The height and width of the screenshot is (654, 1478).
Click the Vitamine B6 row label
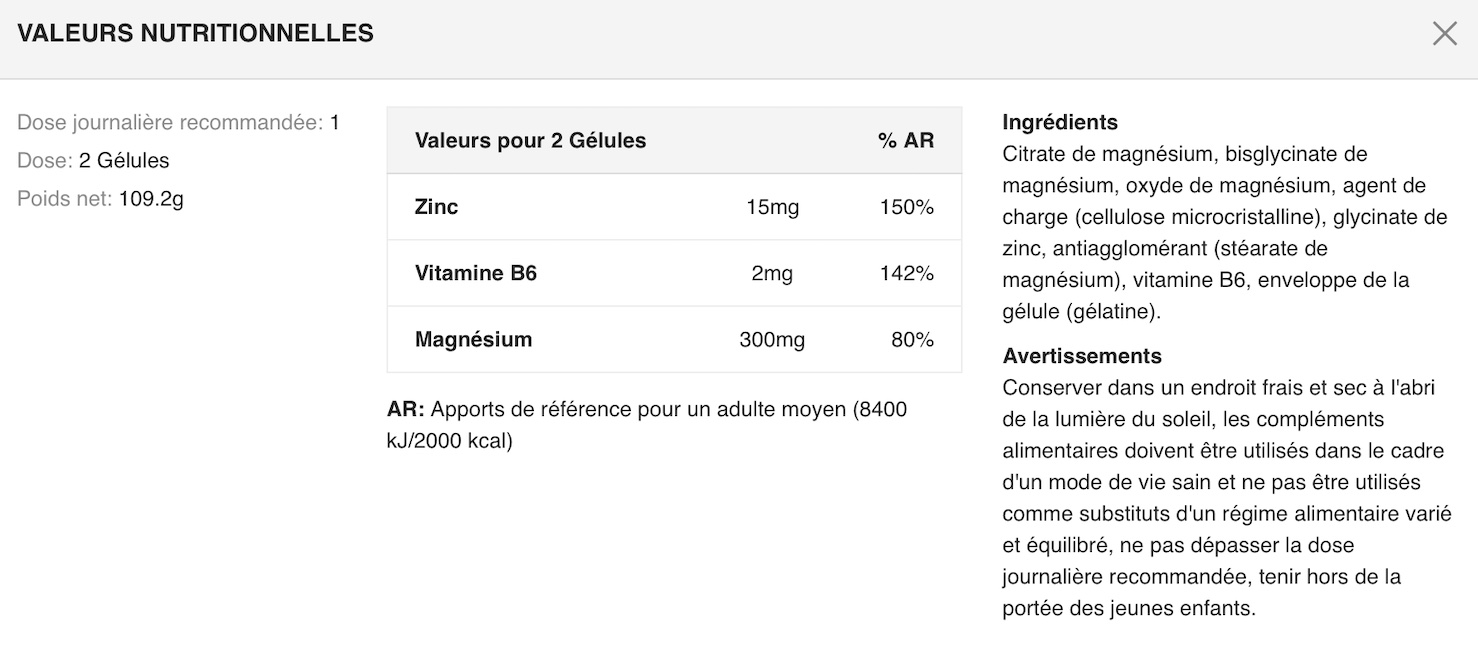click(476, 273)
